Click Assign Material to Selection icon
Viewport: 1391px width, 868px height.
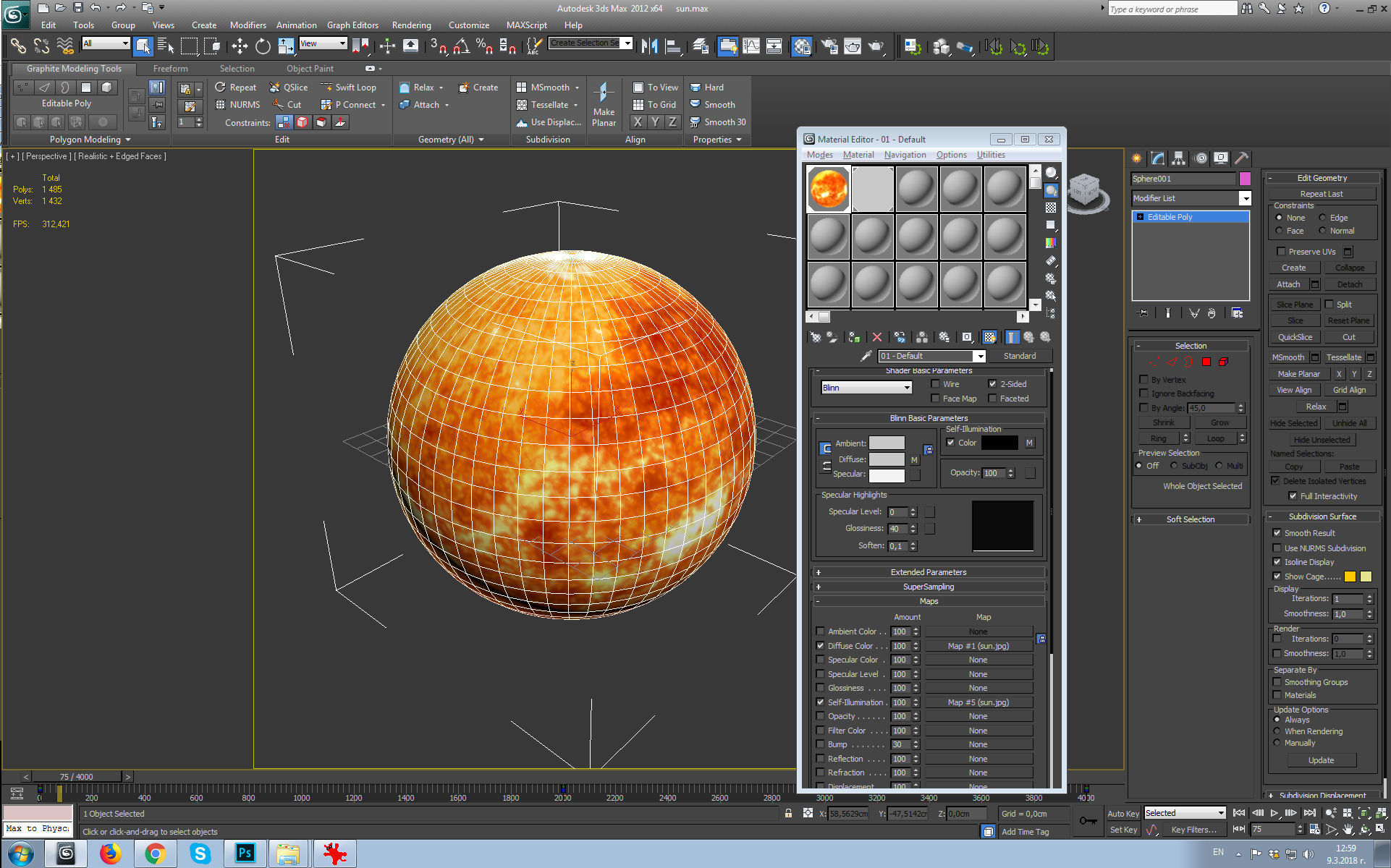[x=855, y=337]
